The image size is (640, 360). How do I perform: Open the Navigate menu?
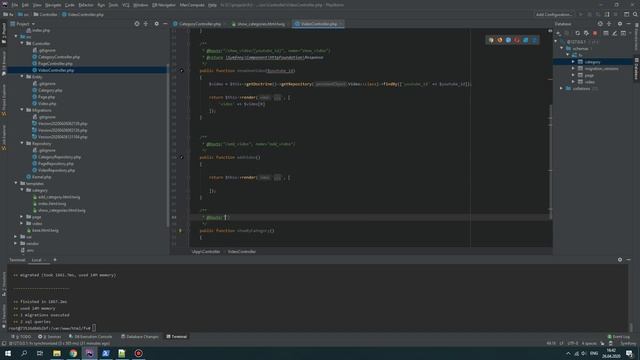click(53, 5)
